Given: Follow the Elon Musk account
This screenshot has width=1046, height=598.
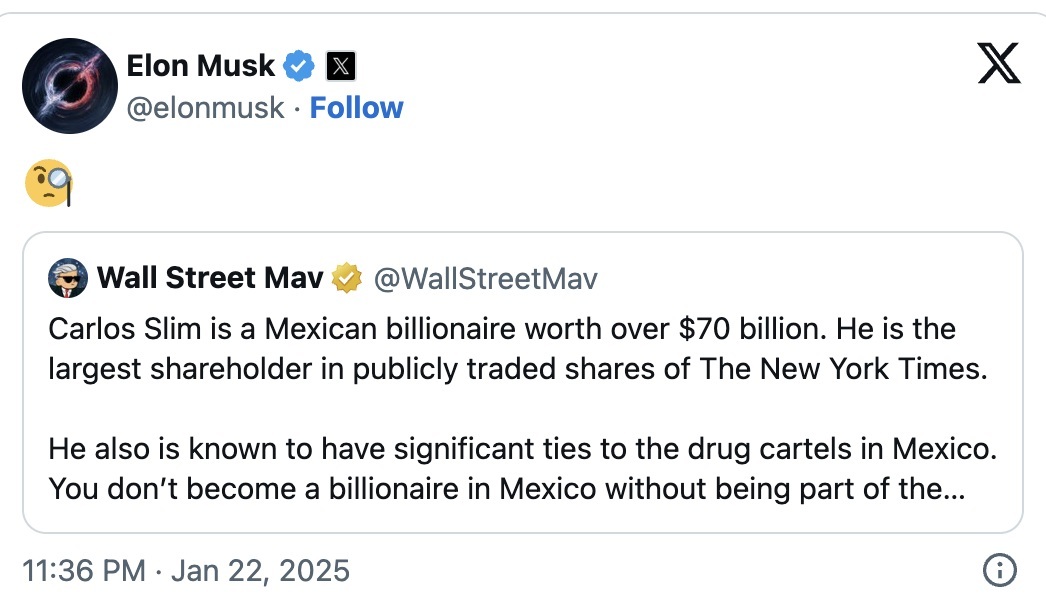Looking at the screenshot, I should click(356, 107).
